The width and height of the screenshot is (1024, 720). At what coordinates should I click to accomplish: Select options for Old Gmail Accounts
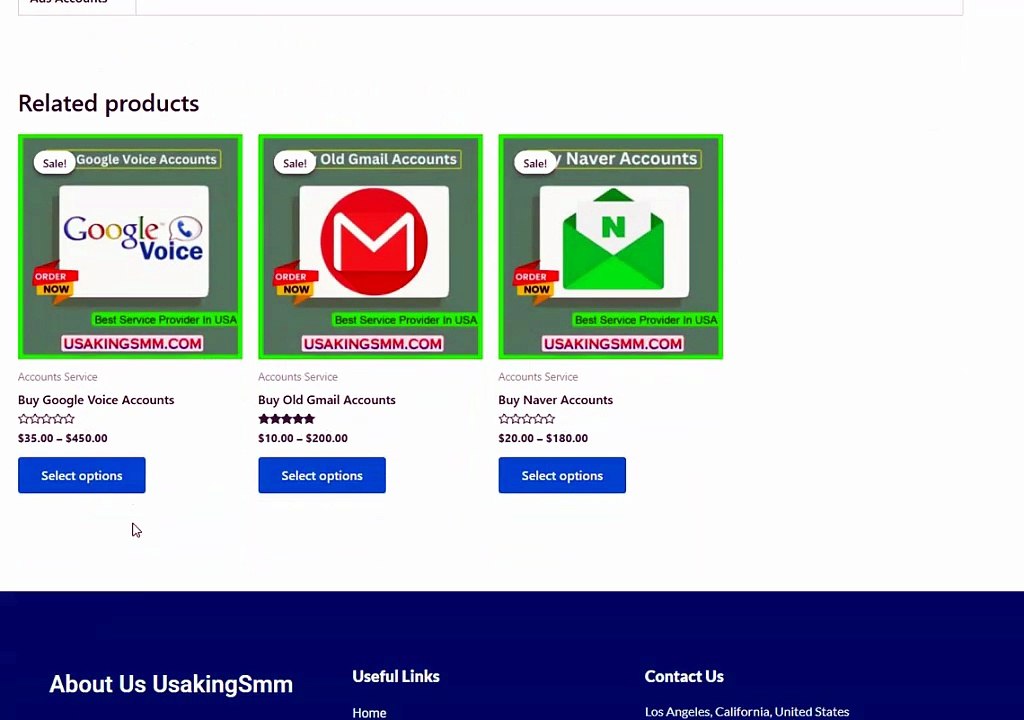click(322, 475)
